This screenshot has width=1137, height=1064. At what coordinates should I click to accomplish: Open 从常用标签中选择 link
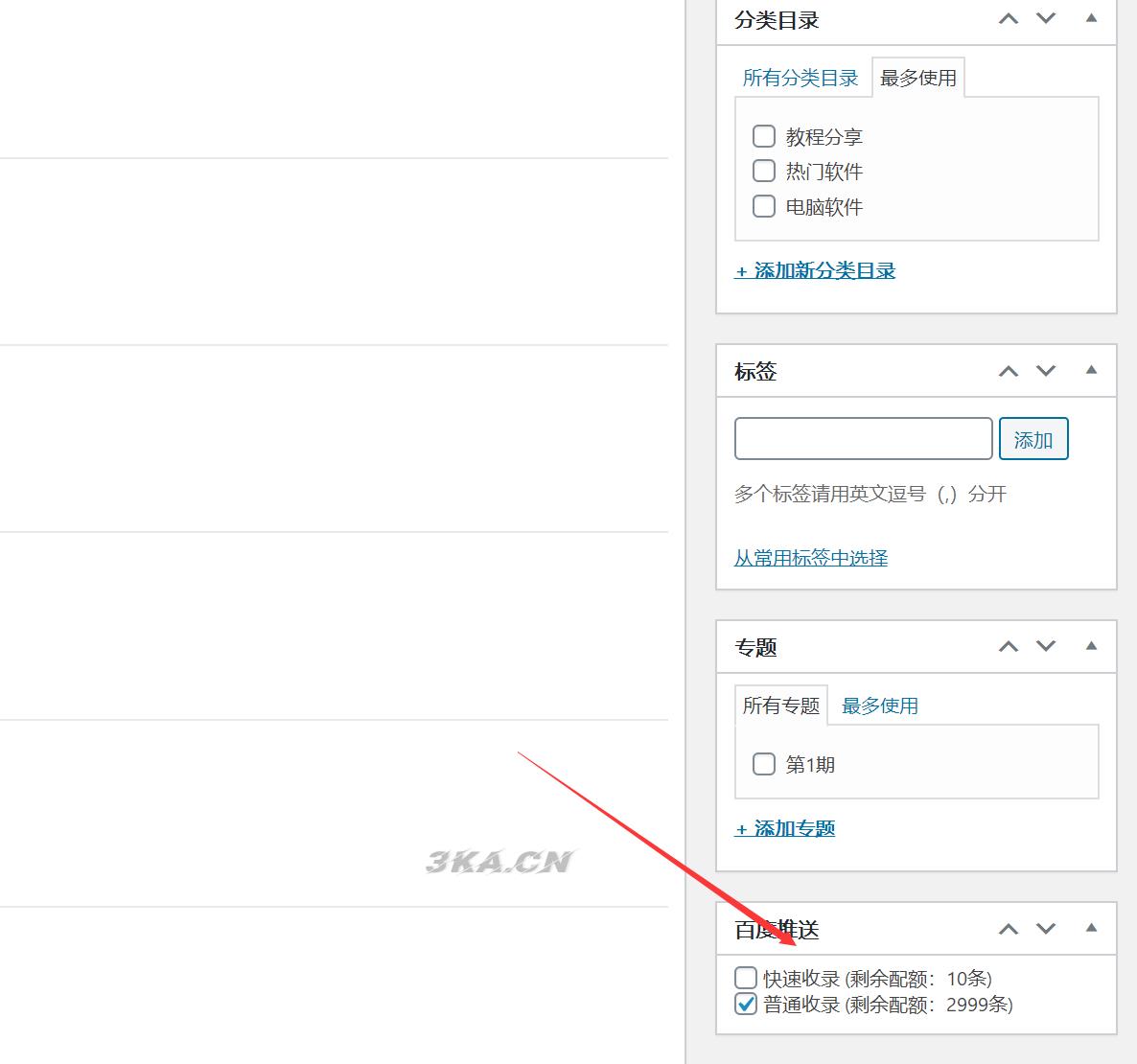coord(811,557)
